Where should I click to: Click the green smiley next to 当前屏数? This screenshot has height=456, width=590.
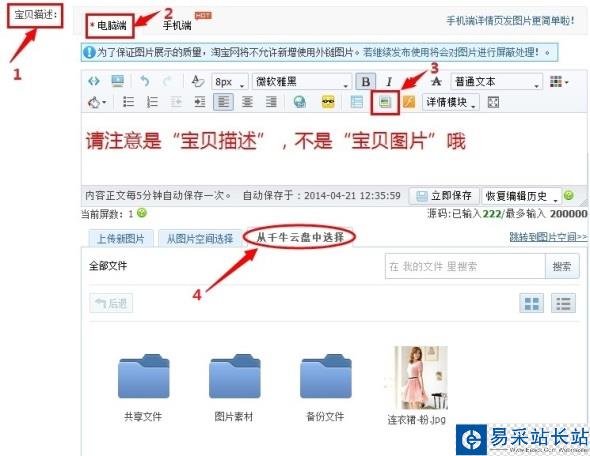point(142,213)
